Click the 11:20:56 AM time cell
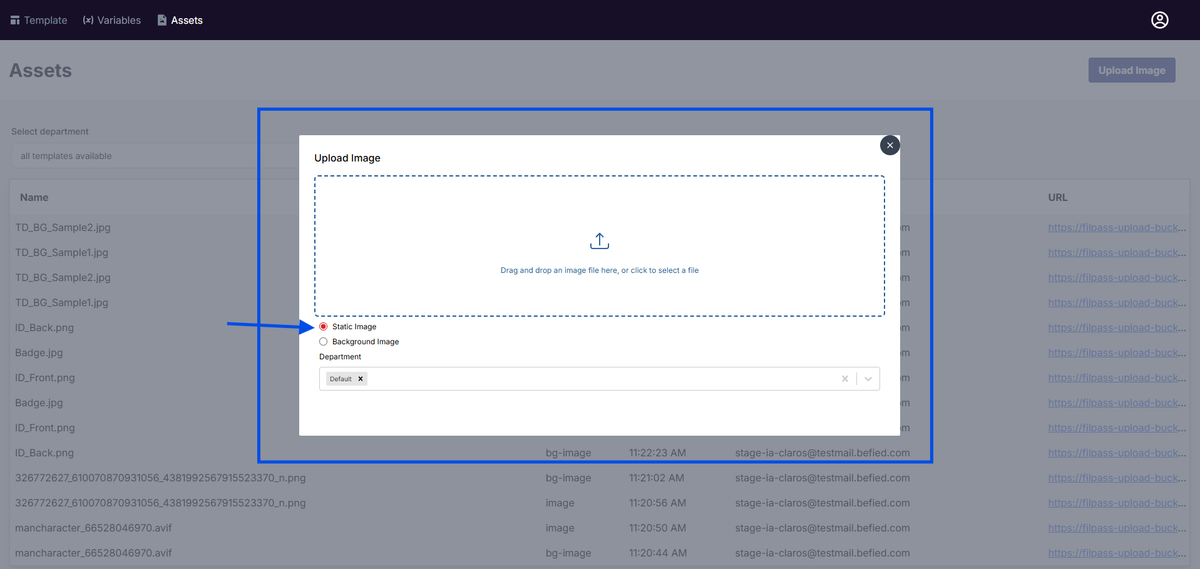 (x=657, y=503)
